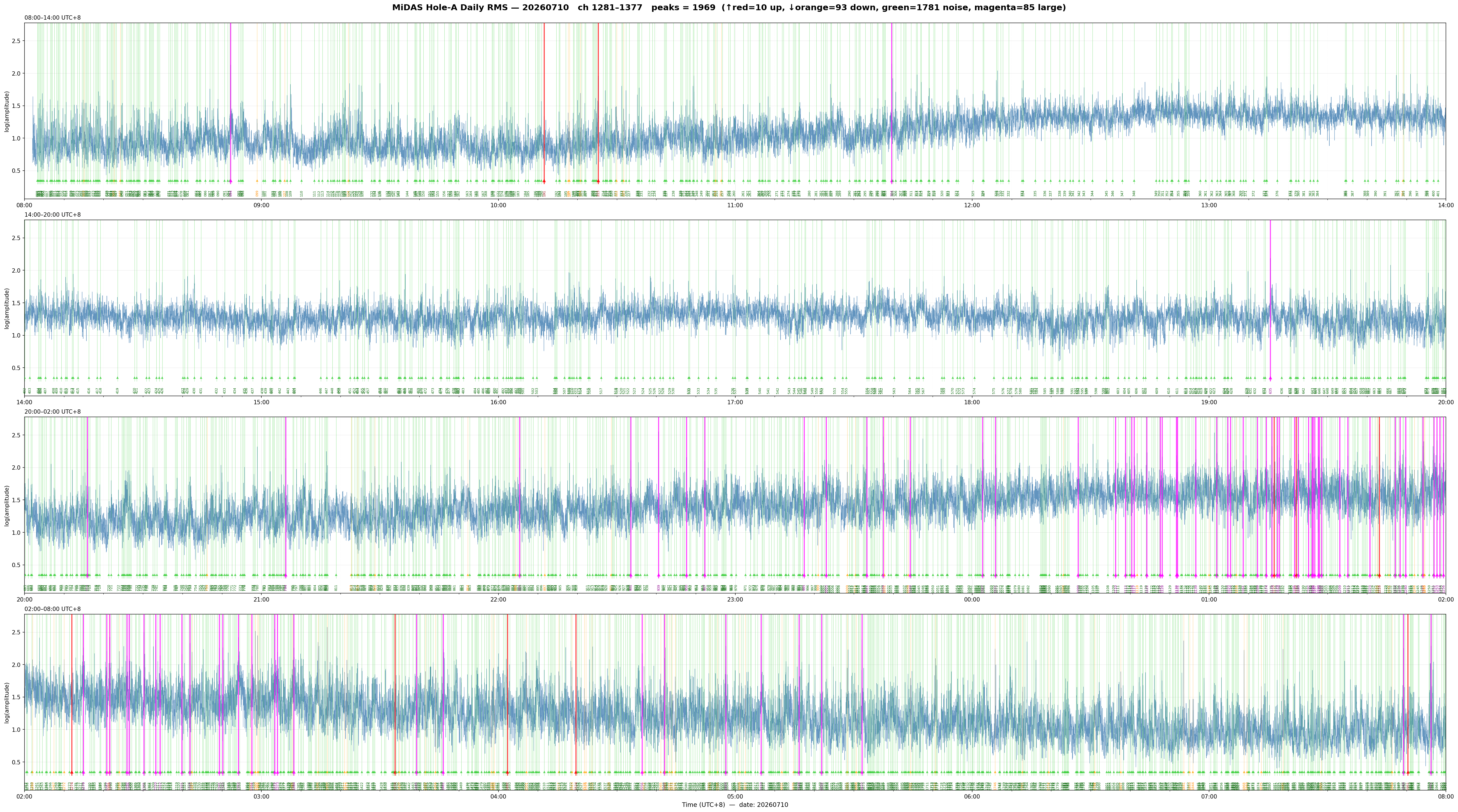Image resolution: width=1458 pixels, height=812 pixels.
Task: Click the "2.5" y-tick of the 14:00–20:00 panel
Action: click(16, 238)
